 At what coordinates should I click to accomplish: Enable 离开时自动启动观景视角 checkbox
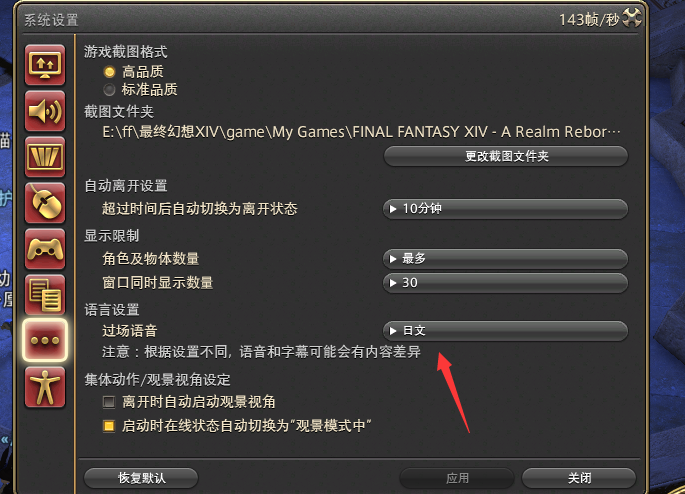109,402
